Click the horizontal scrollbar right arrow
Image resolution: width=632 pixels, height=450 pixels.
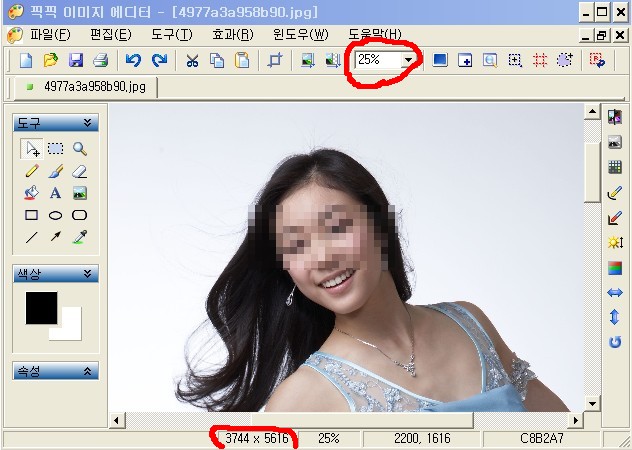pos(576,421)
